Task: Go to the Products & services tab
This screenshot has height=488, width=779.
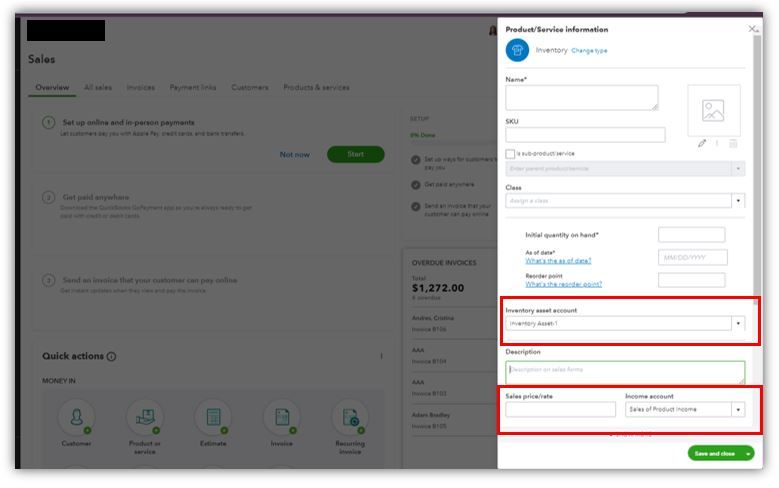Action: 316,87
